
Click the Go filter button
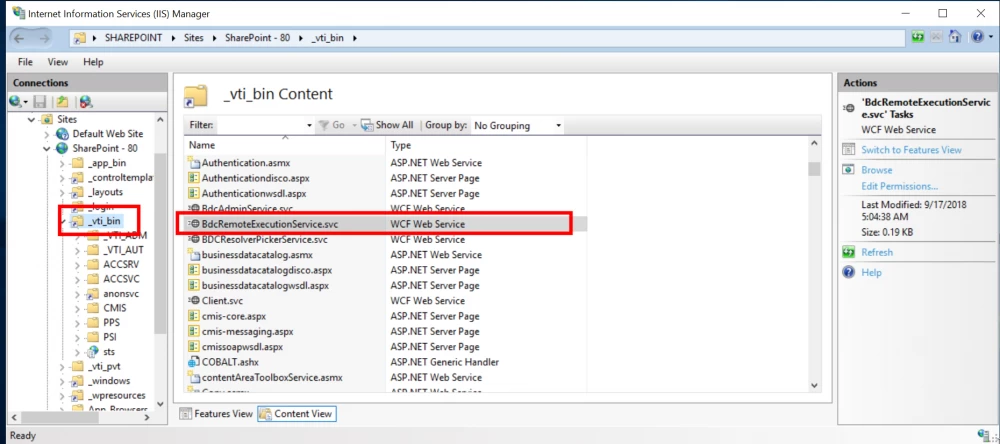tap(332, 126)
